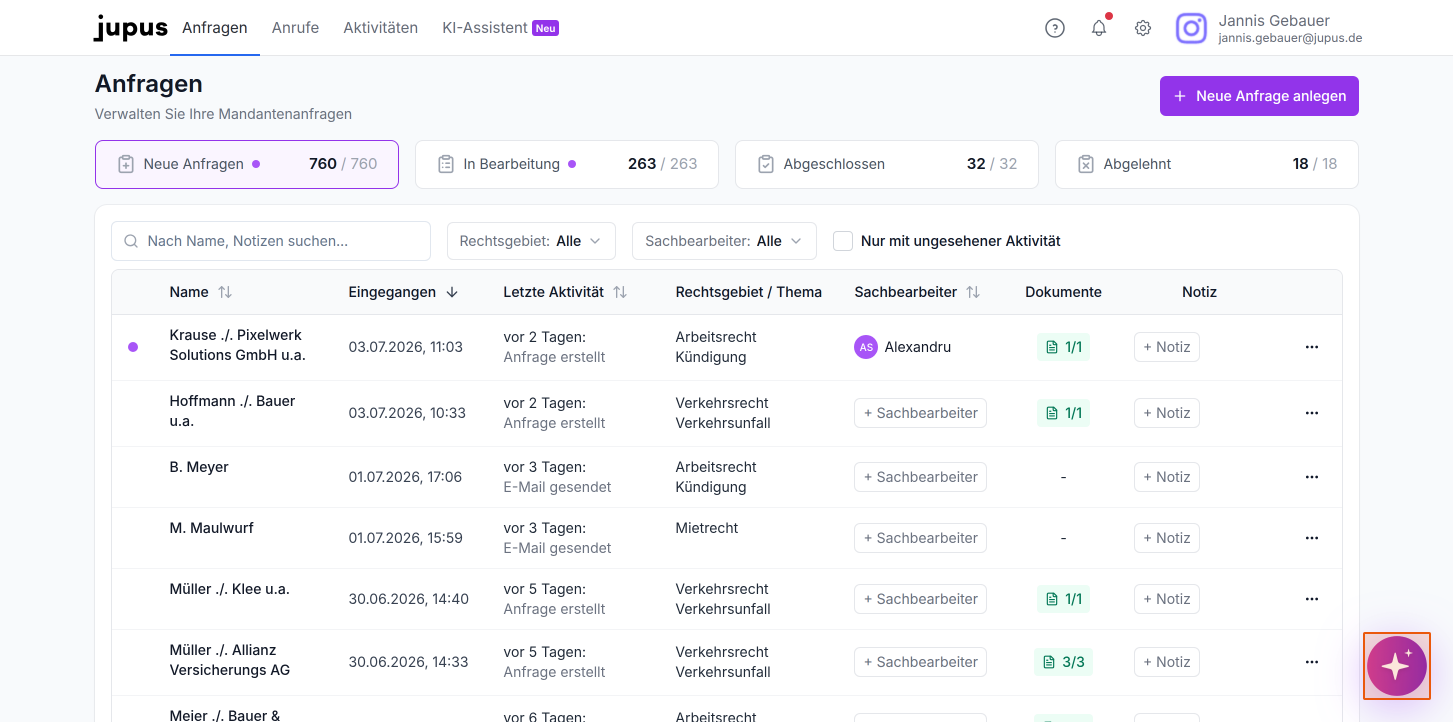
Task: Click the AS avatar for Alexandru
Action: (x=866, y=347)
